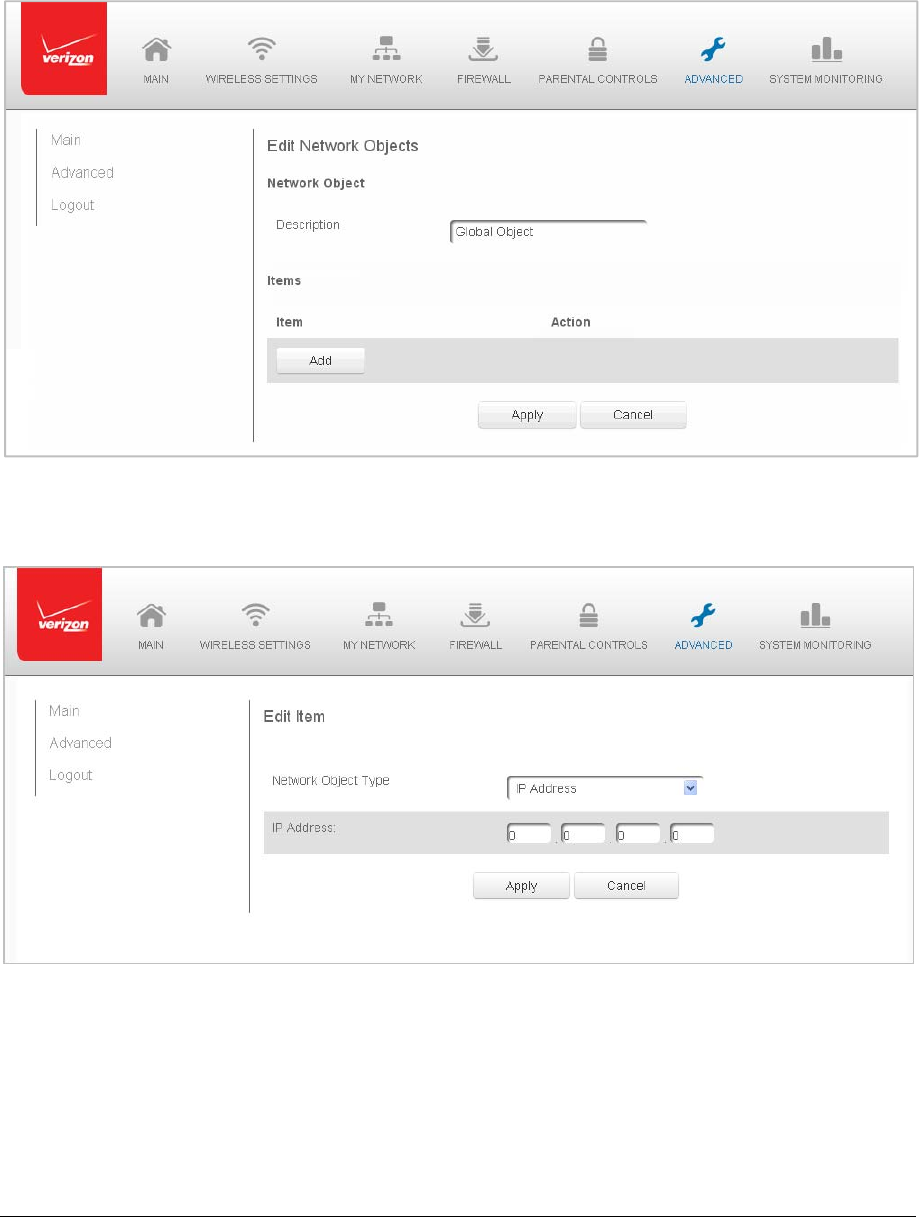Cancel in Edit Item screen

[x=626, y=886]
